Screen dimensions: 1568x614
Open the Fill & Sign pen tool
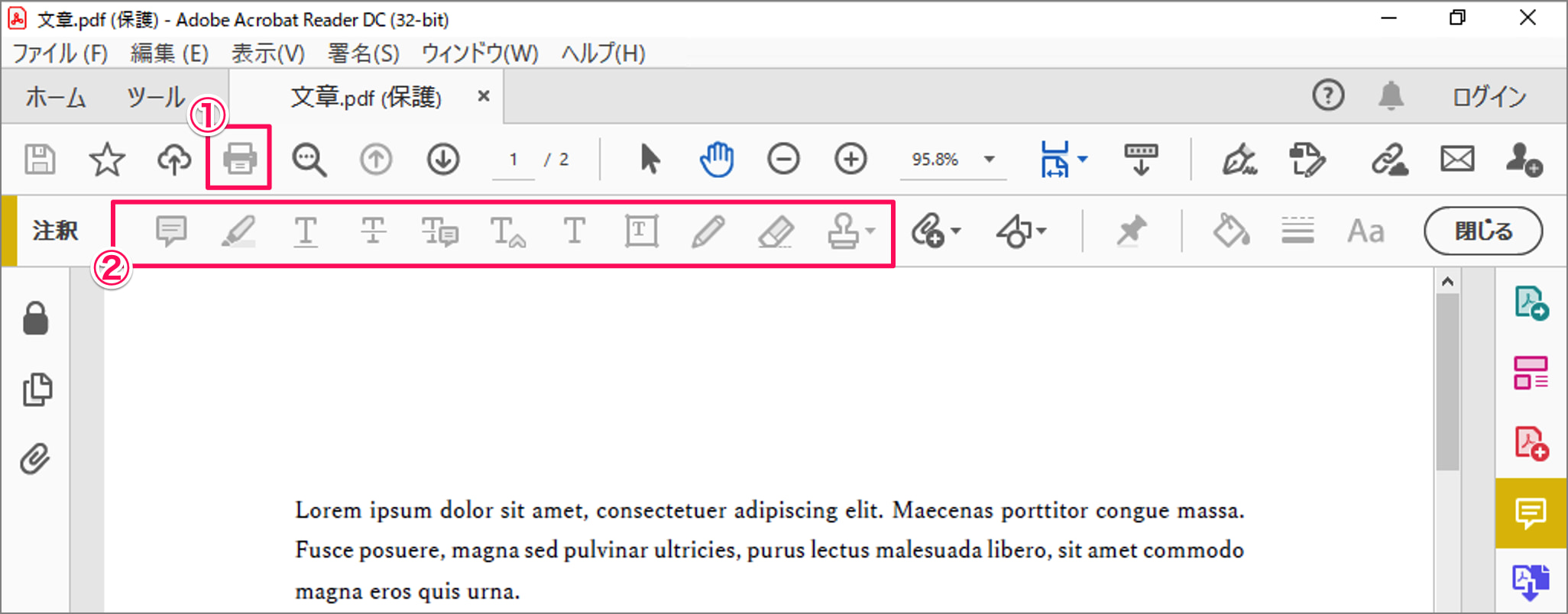pos(1239,160)
